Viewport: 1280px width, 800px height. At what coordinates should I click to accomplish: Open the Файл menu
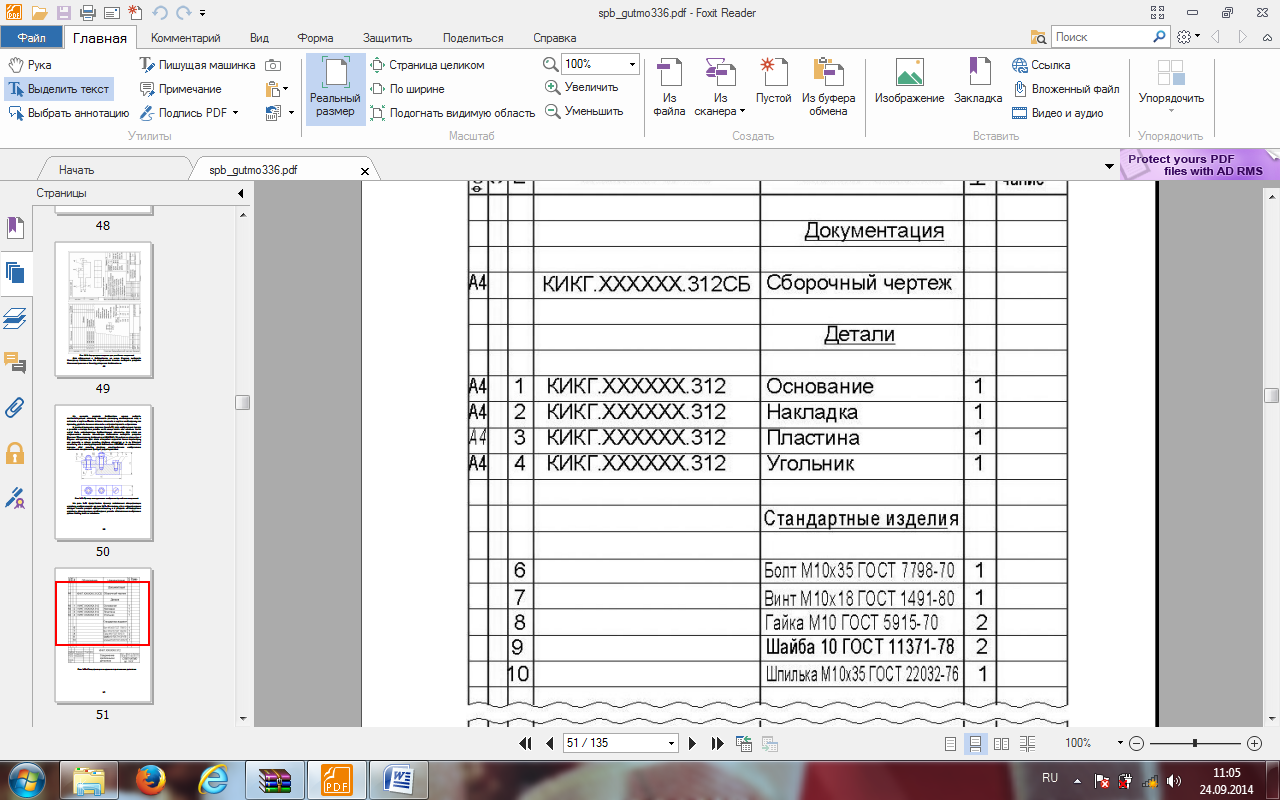tap(31, 38)
